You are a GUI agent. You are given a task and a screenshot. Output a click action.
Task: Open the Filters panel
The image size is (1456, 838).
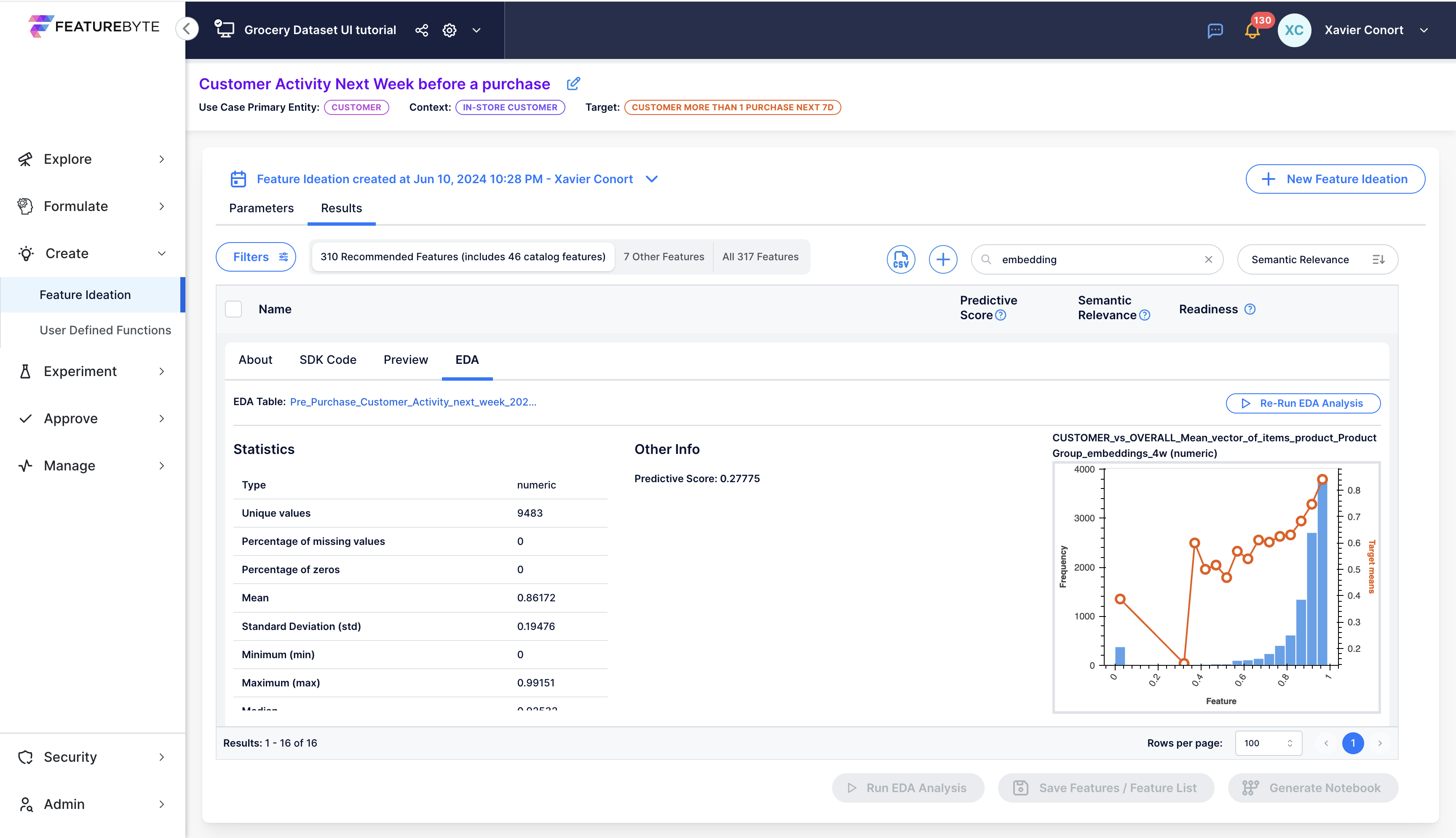[256, 257]
